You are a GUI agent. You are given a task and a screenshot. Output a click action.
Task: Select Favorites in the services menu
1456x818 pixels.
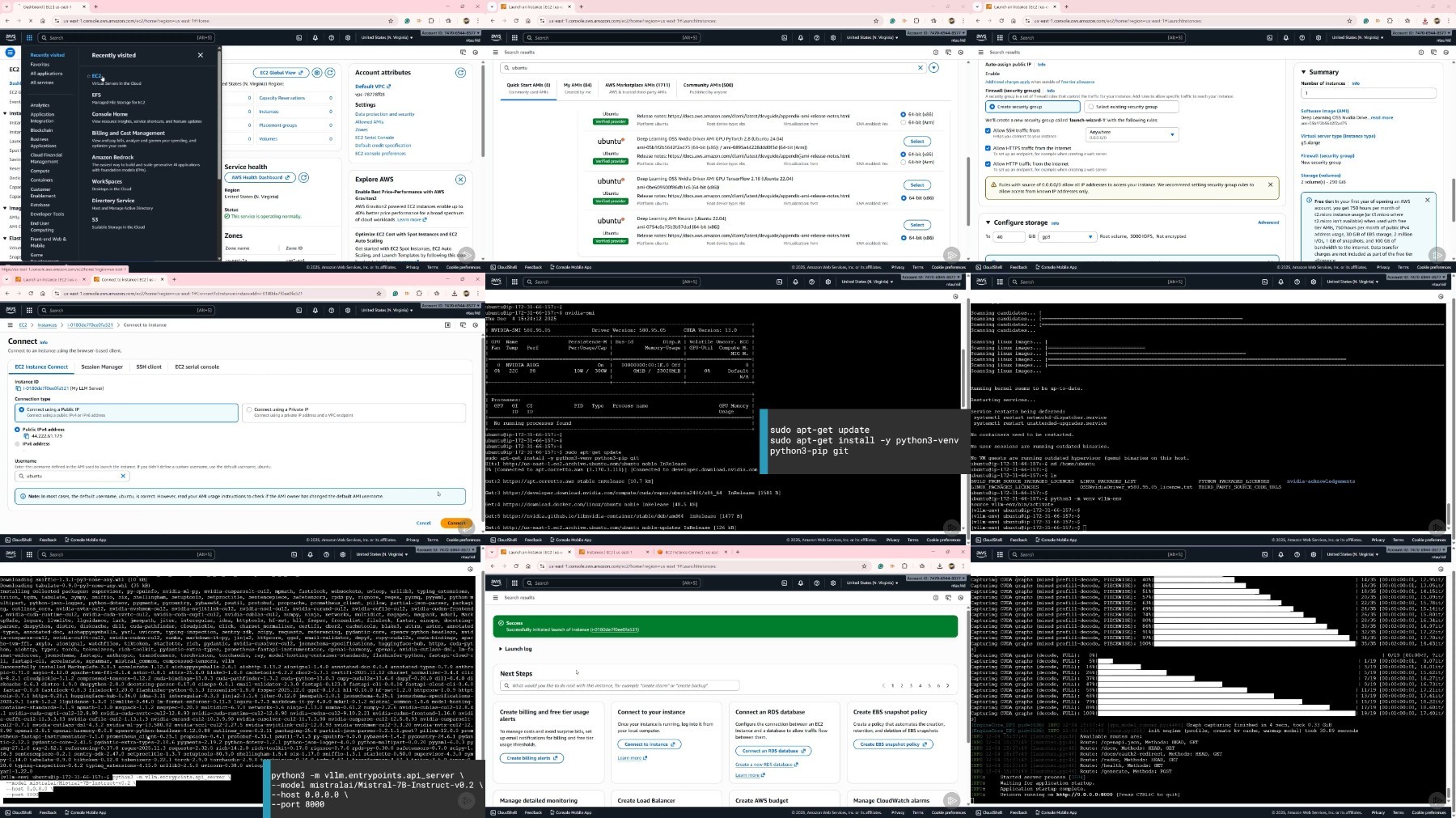pos(40,65)
